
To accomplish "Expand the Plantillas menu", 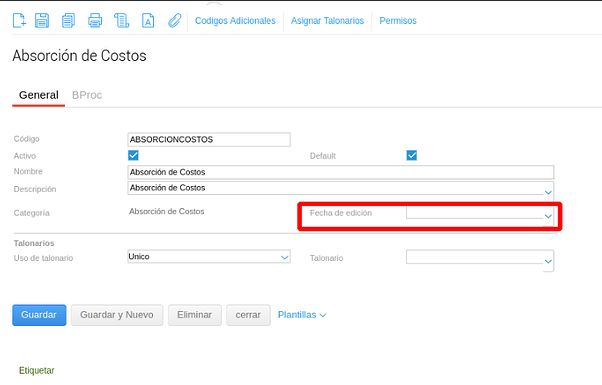I will coord(302,315).
